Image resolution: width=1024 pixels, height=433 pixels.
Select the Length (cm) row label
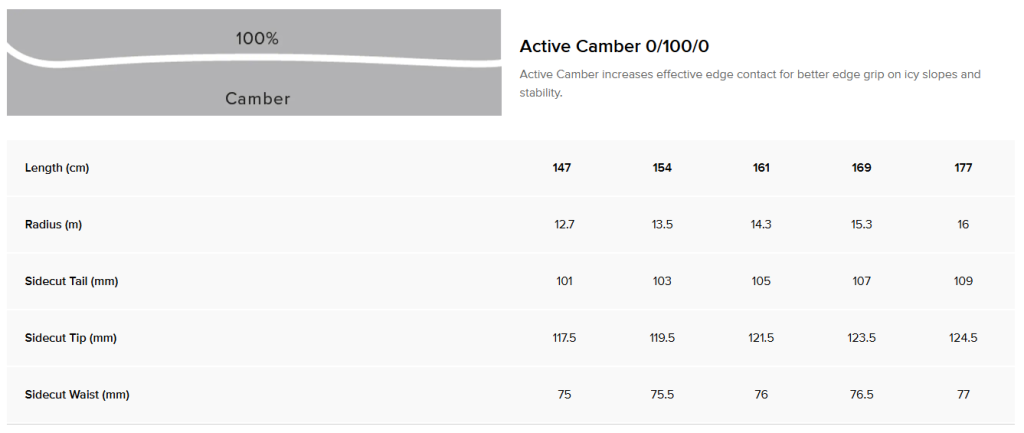pyautogui.click(x=57, y=168)
